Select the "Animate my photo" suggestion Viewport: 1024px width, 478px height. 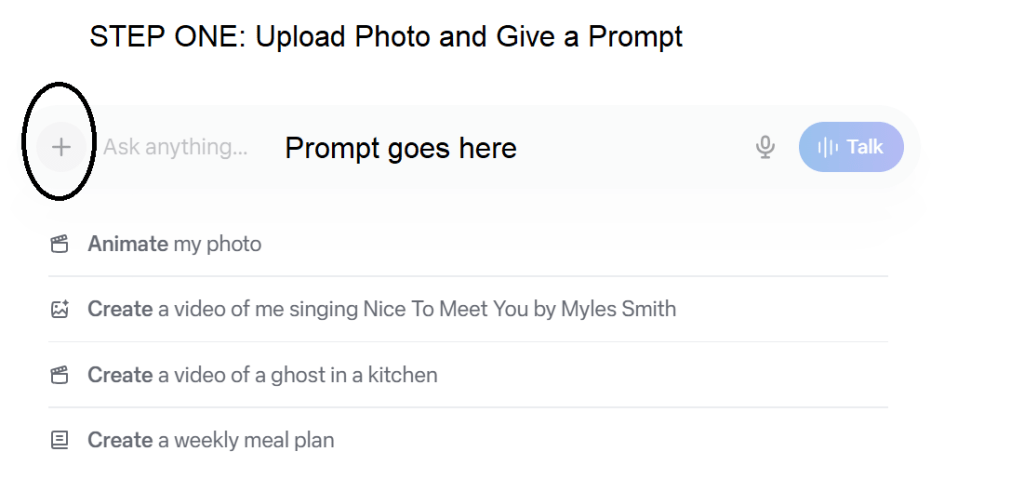click(174, 244)
